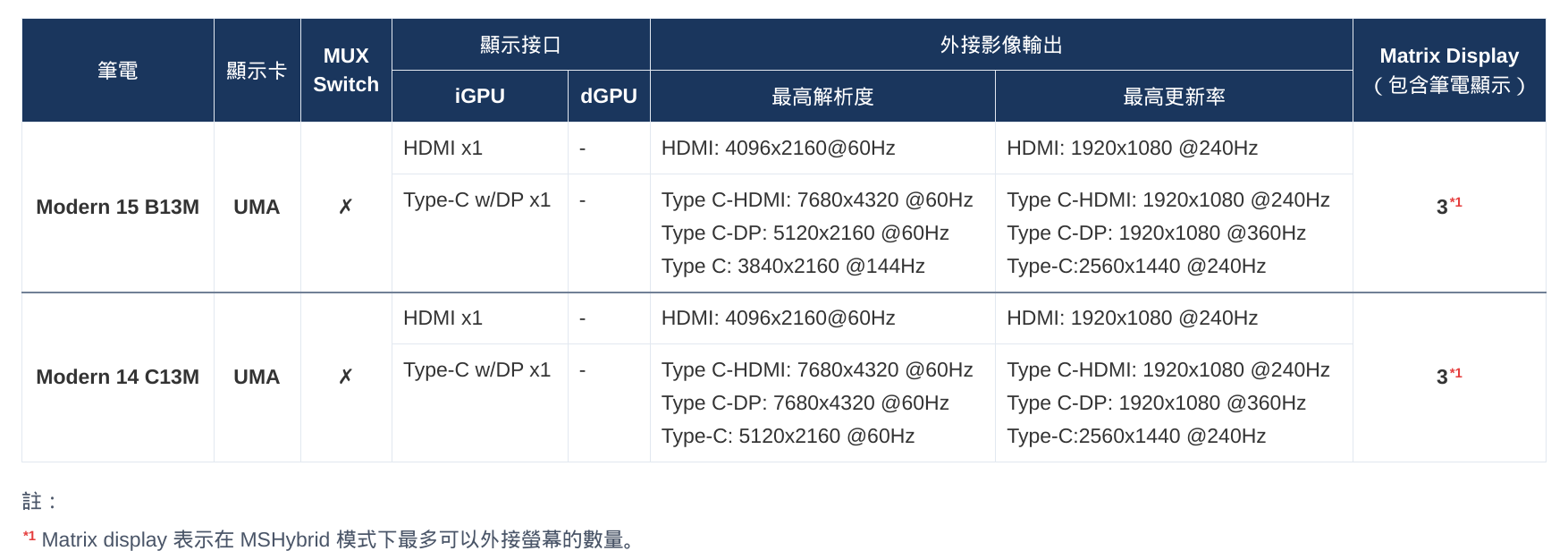Click red *1 footnote mark for Modern 14

(x=1455, y=372)
